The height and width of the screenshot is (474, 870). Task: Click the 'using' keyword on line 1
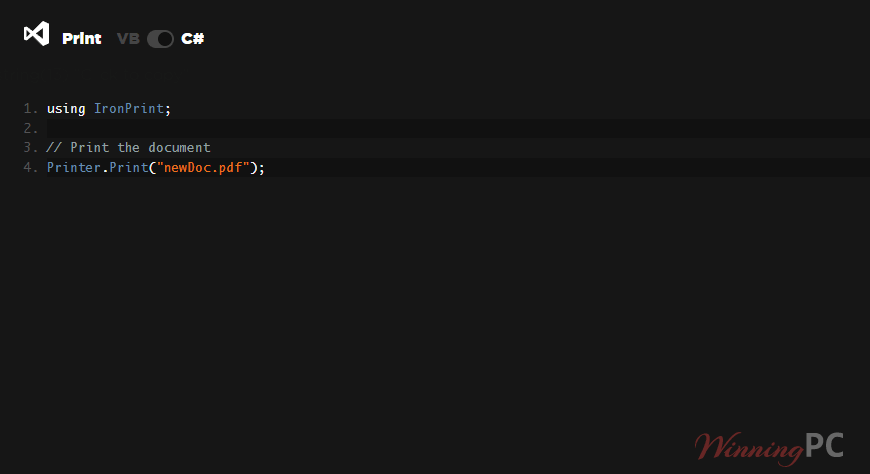[66, 109]
